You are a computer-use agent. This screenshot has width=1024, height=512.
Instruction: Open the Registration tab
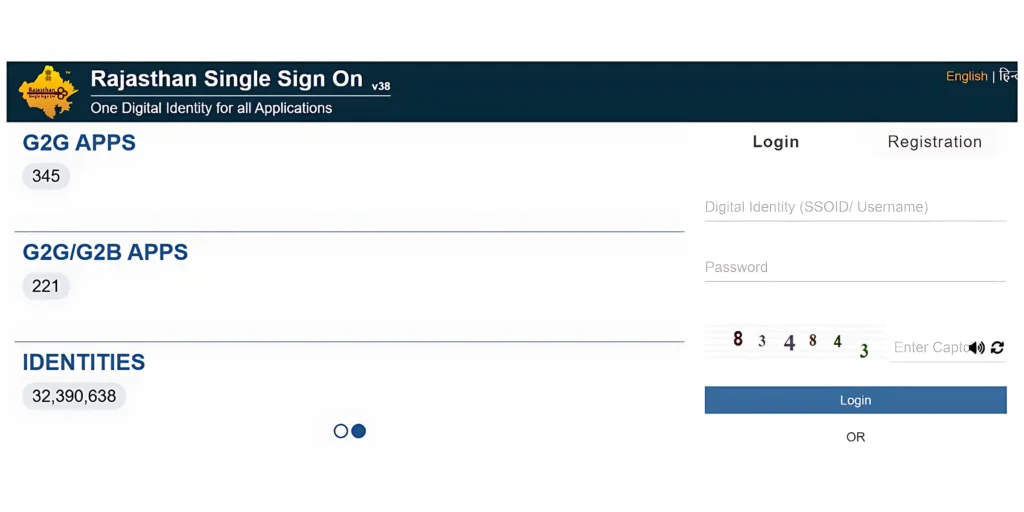coord(934,142)
